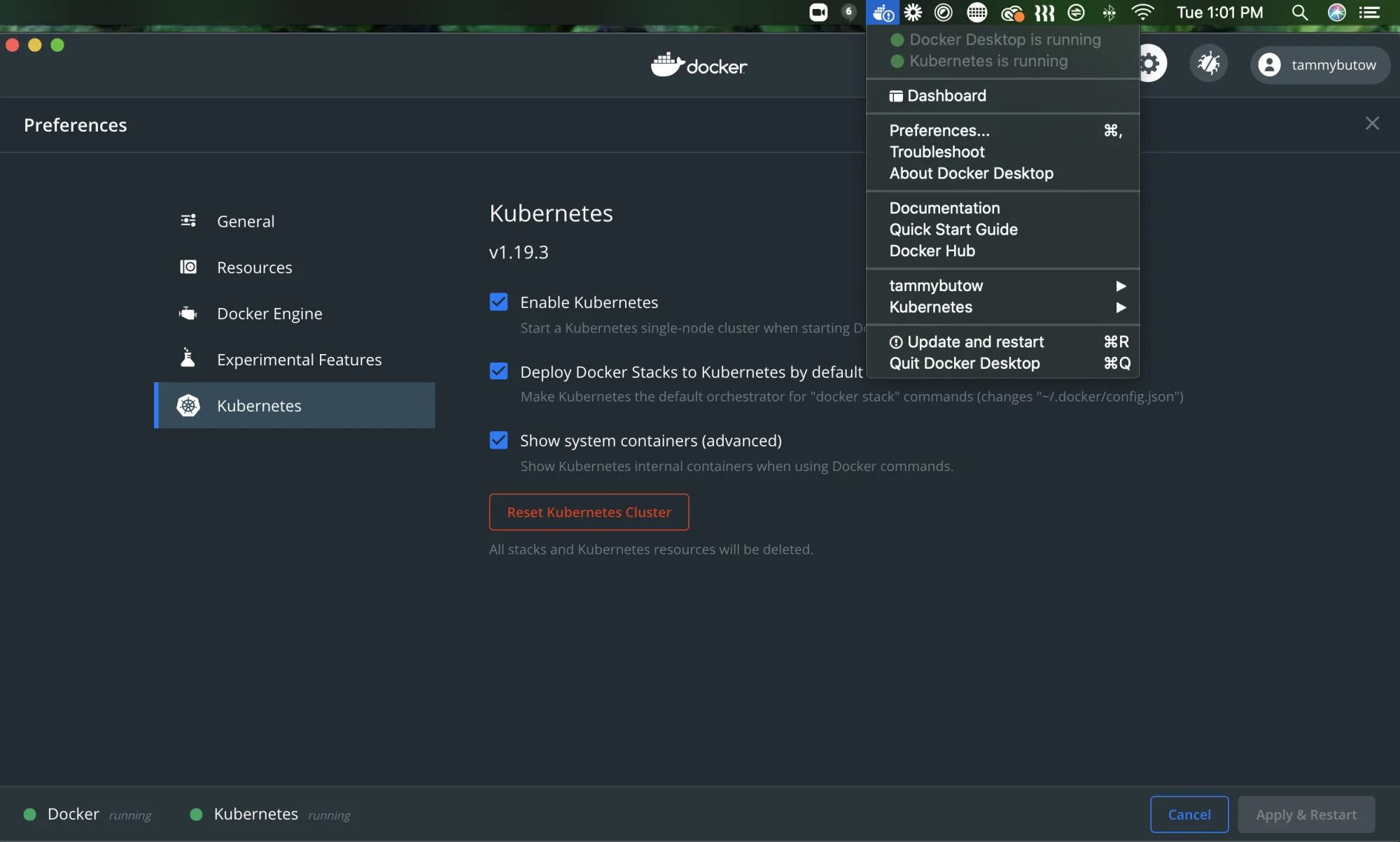The height and width of the screenshot is (842, 1400).
Task: Click the Wi-Fi status icon
Action: click(x=1142, y=13)
